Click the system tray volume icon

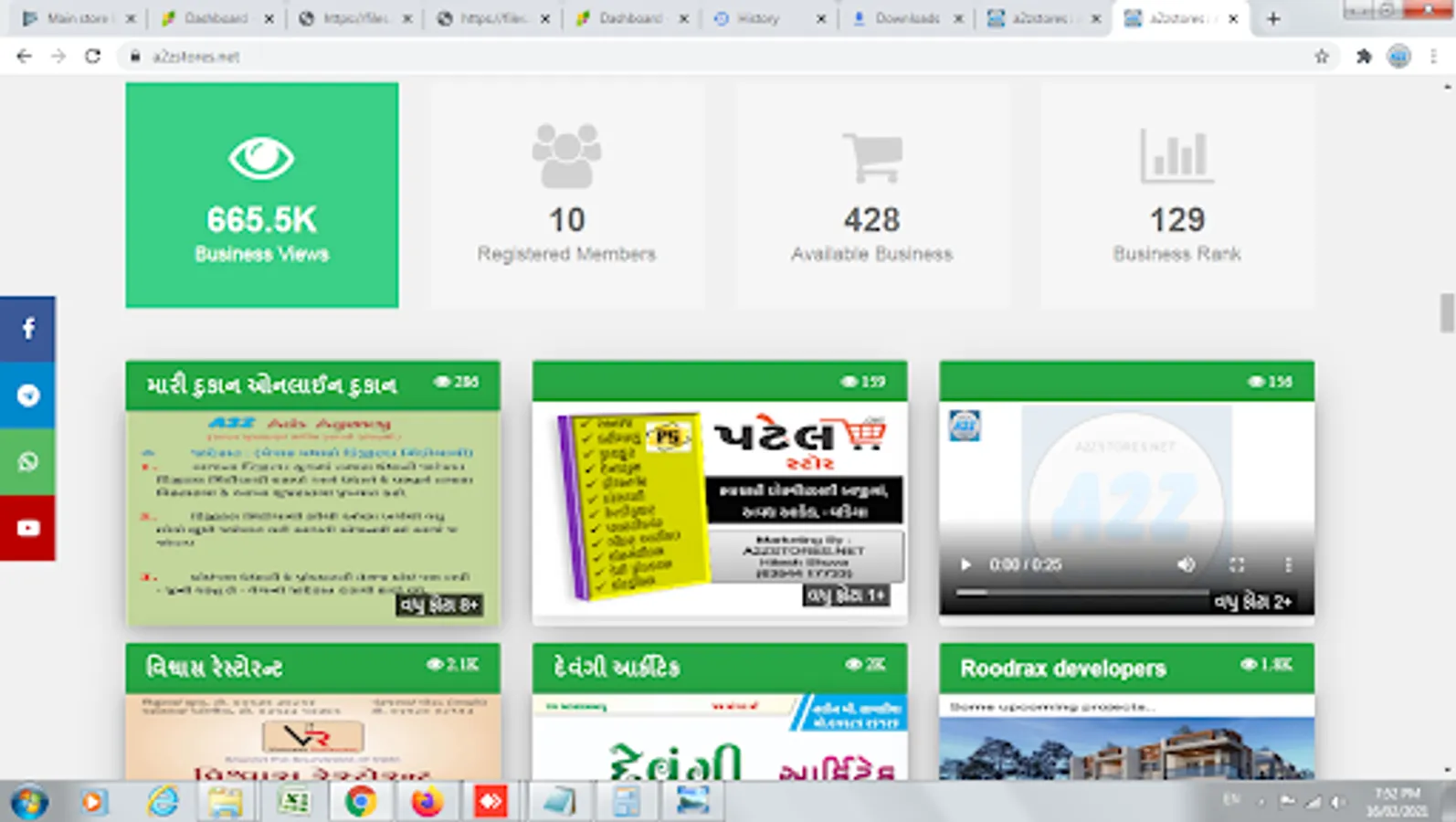click(x=1338, y=802)
